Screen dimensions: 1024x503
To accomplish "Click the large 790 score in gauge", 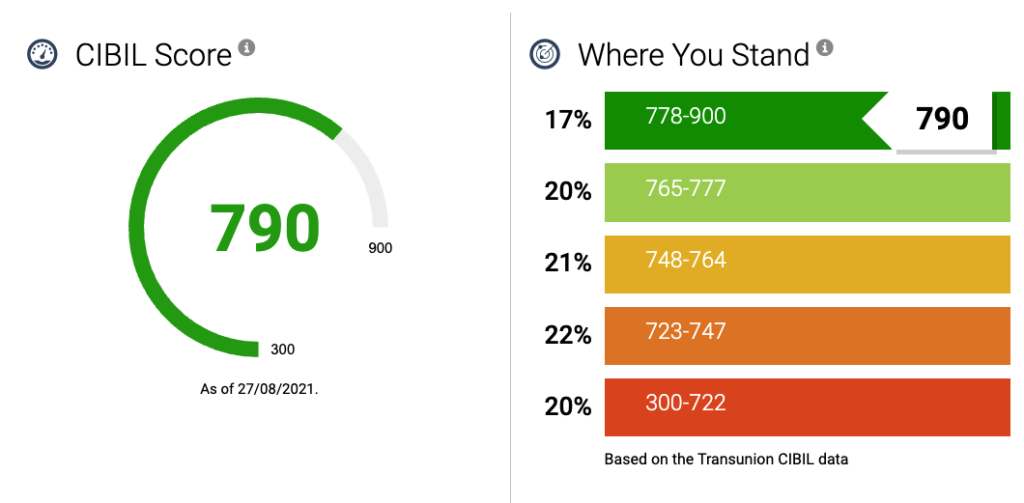I will point(264,228).
